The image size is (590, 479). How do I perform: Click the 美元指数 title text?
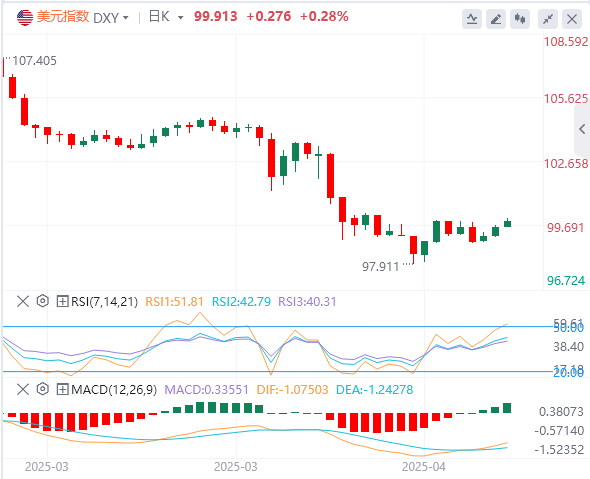(63, 17)
